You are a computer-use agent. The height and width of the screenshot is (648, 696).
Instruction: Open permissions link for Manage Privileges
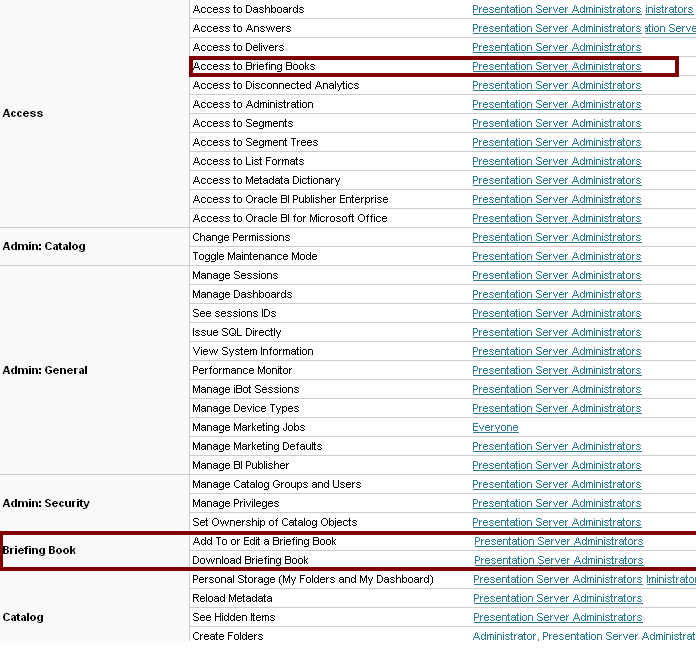coord(557,504)
